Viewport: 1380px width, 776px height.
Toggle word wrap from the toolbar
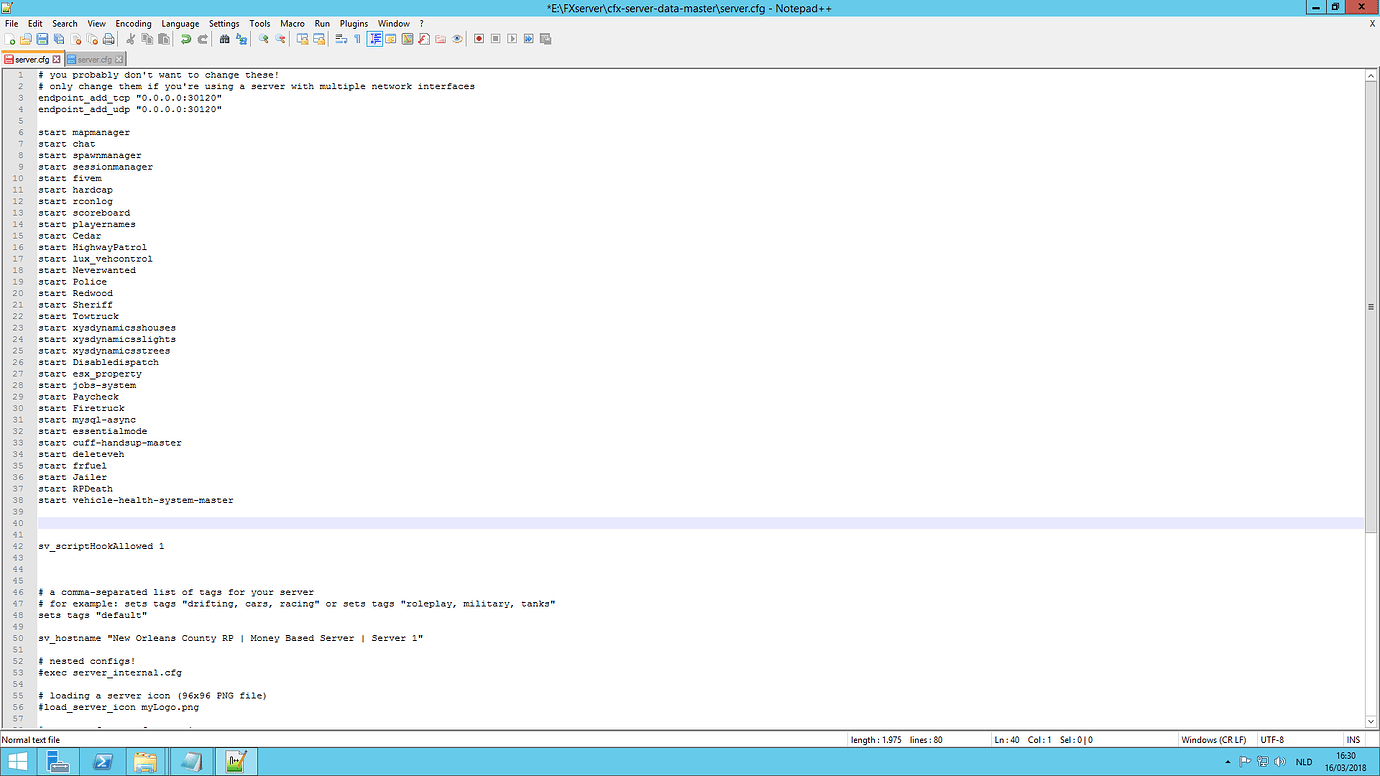click(339, 38)
